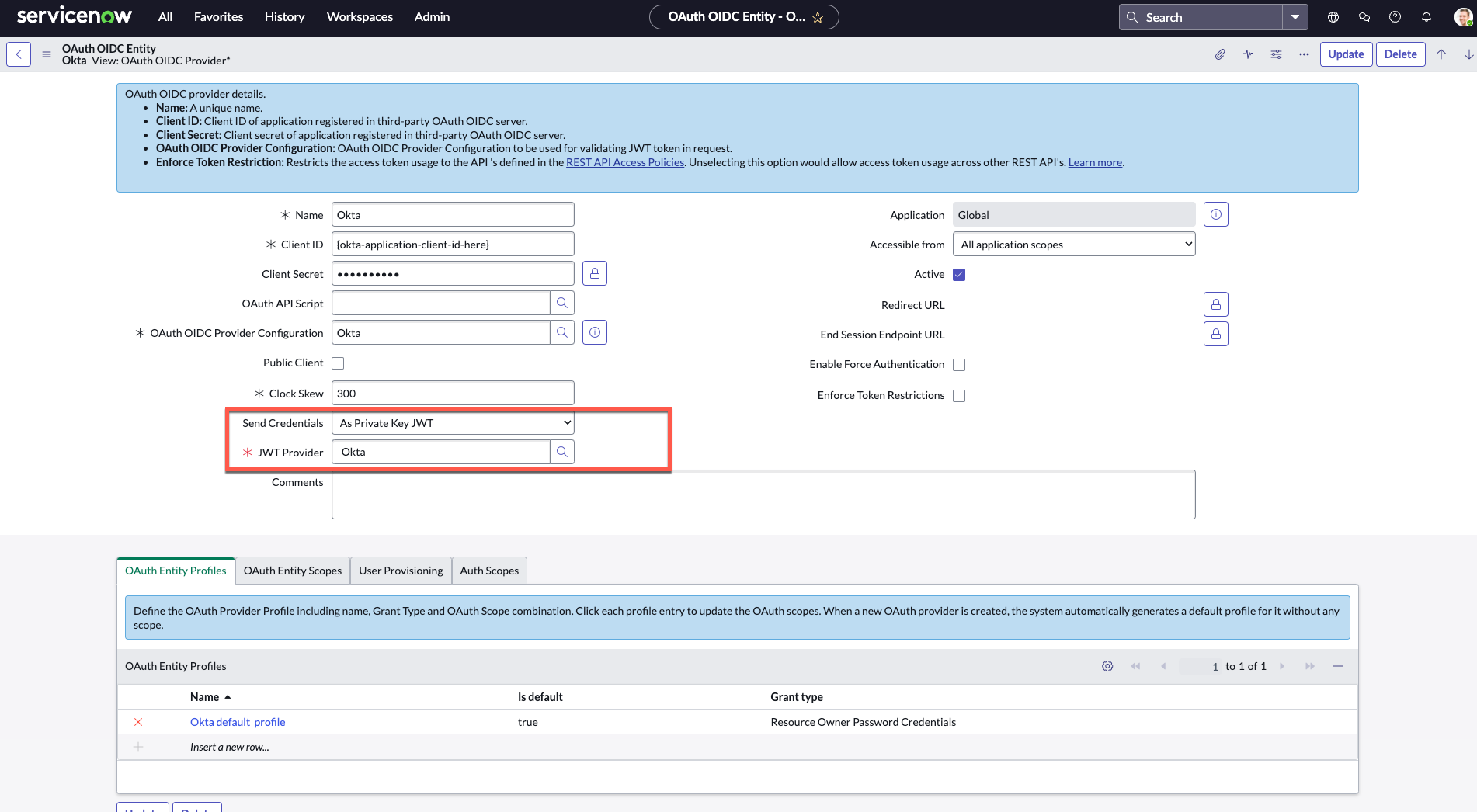Check Enforce Token Restrictions
Image resolution: width=1477 pixels, height=812 pixels.
tap(959, 396)
